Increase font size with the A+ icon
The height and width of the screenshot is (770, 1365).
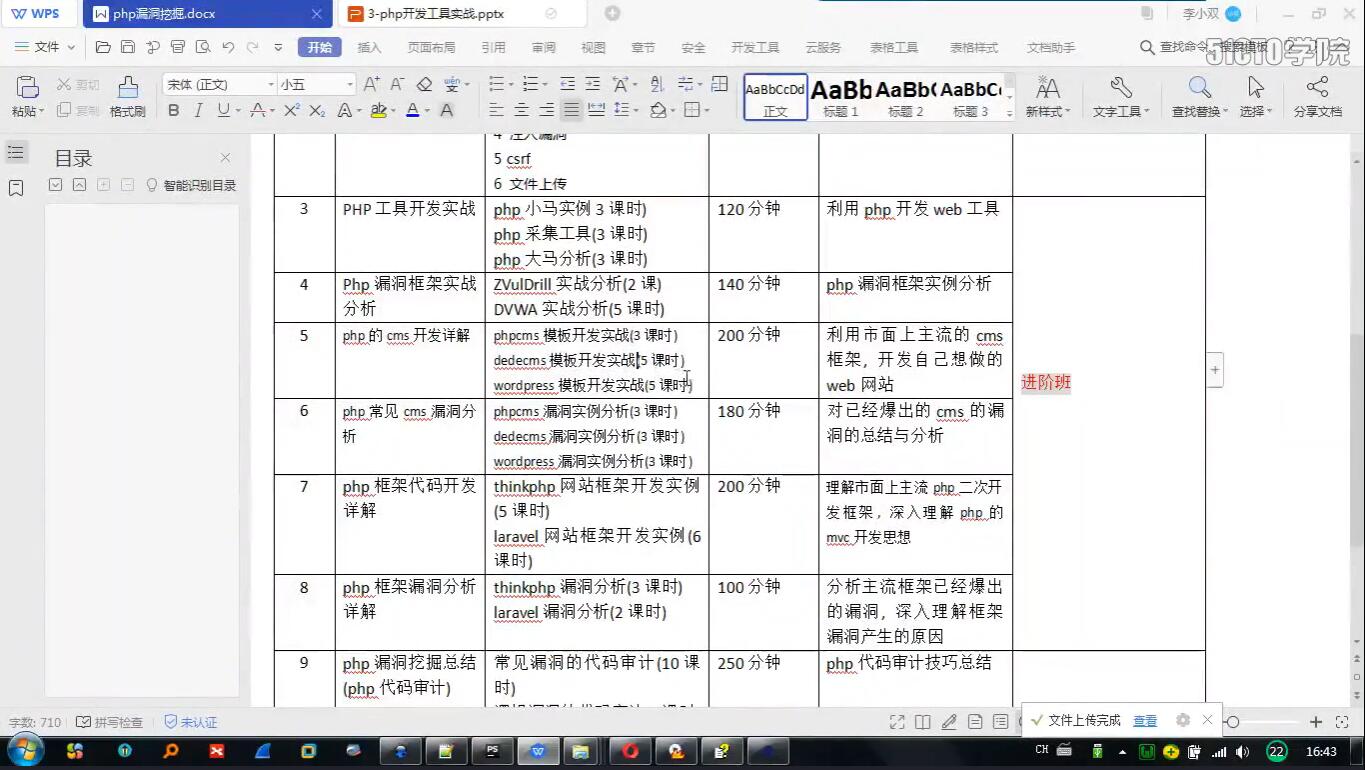371,84
